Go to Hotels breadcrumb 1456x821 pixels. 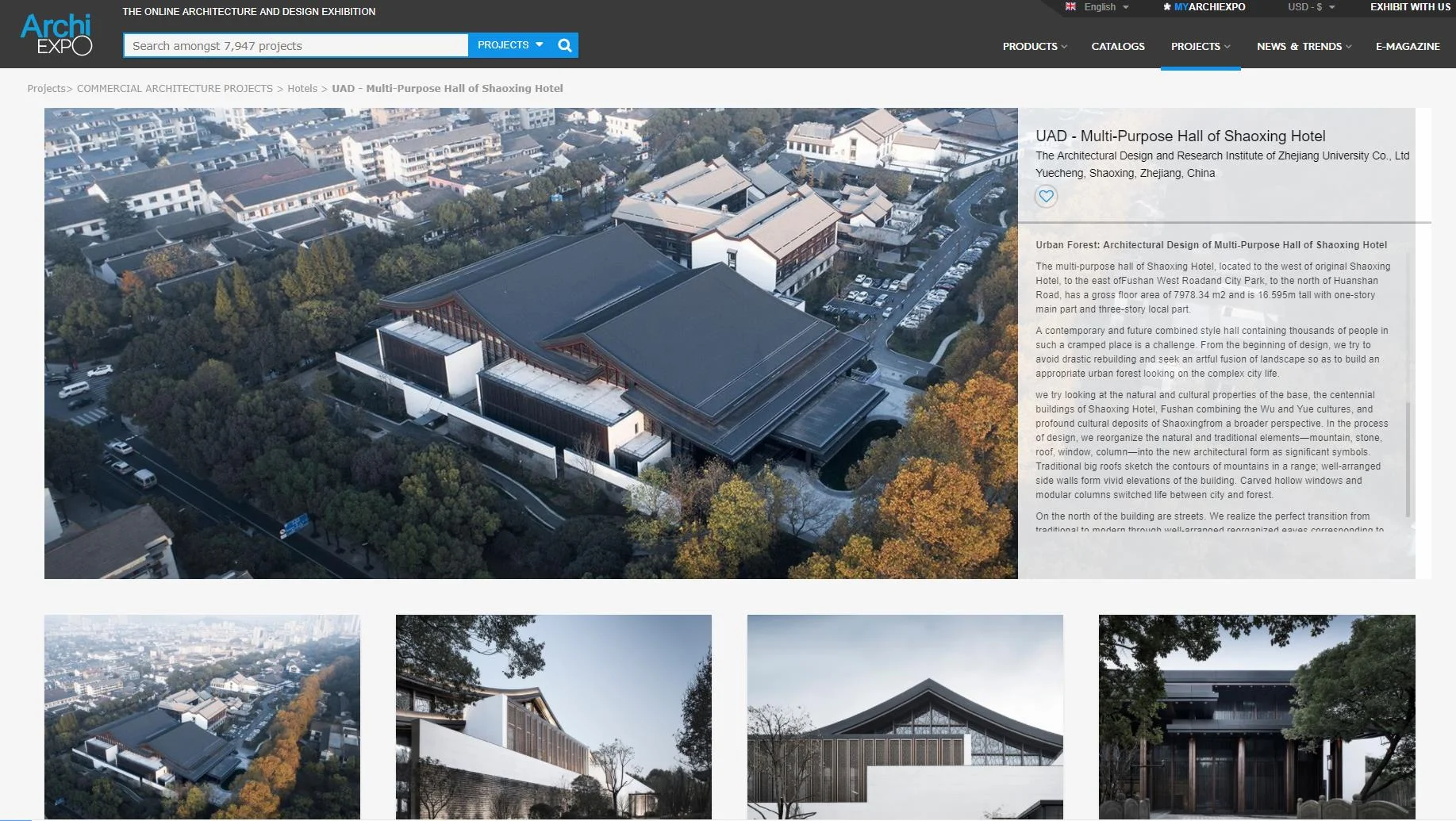tap(302, 89)
